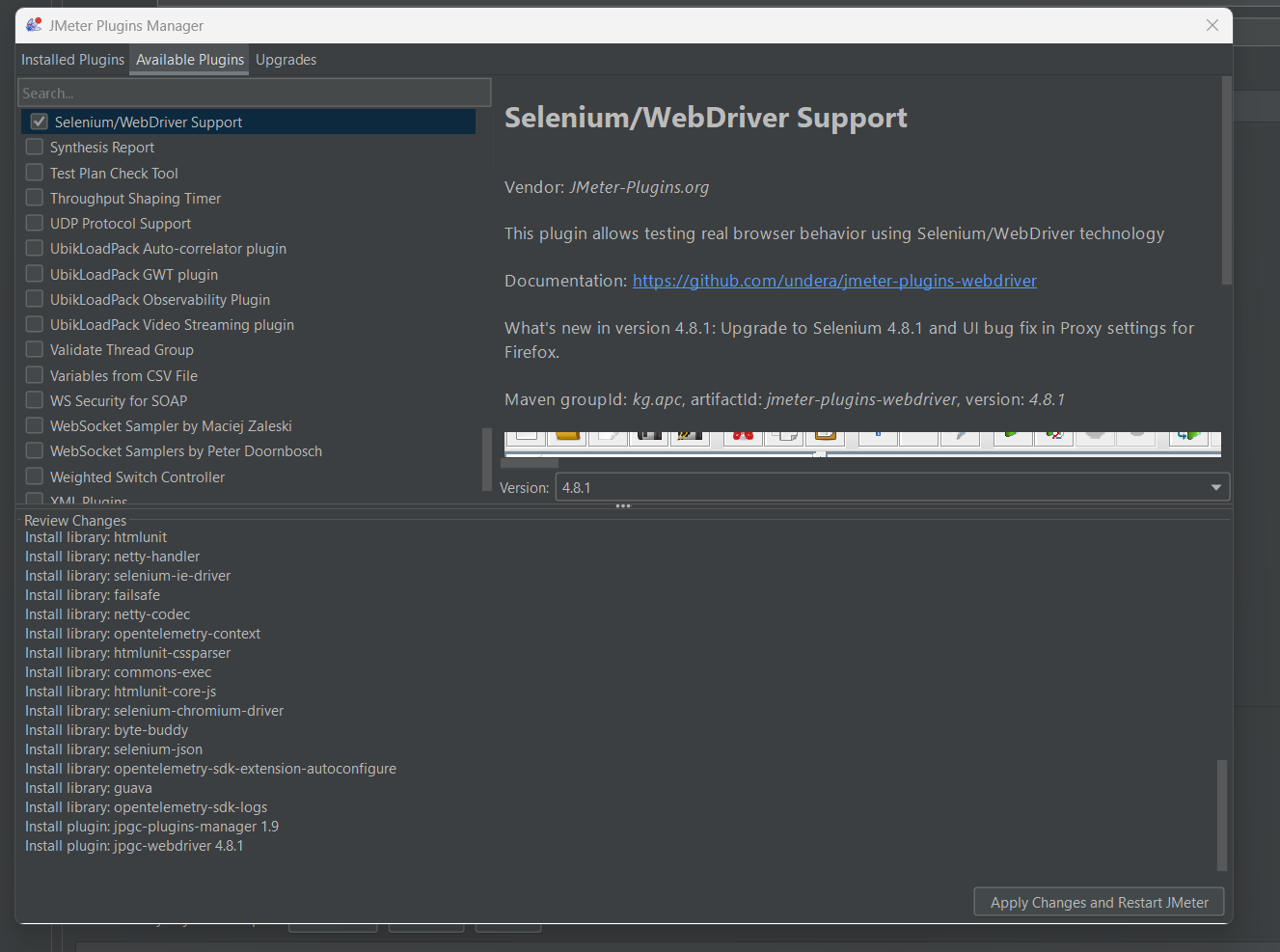Click 'What's new in version 4.8.1' text
The image size is (1280, 952).
(x=849, y=340)
